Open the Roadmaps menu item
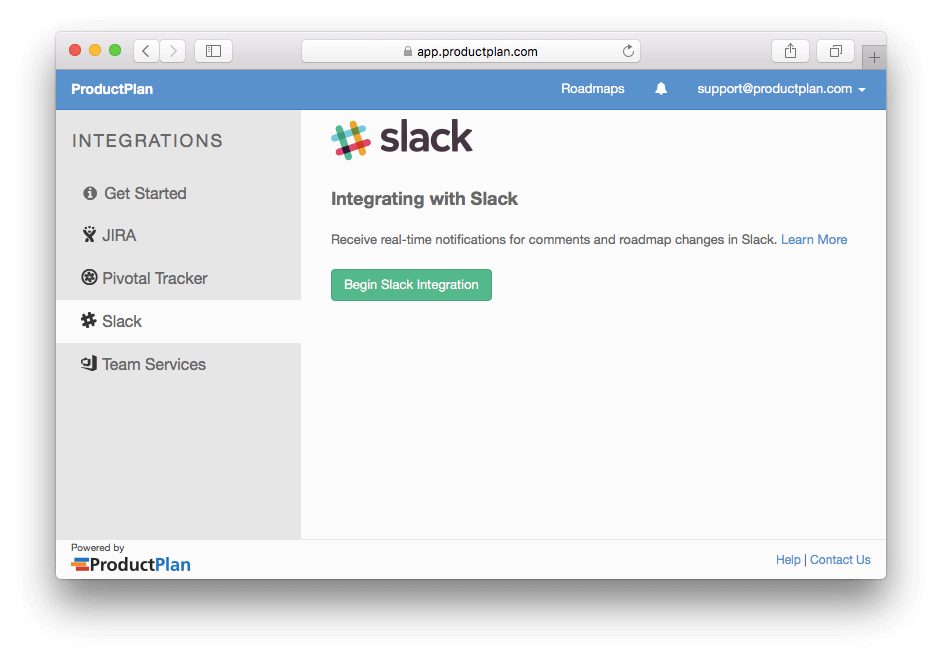This screenshot has height=659, width=942. (592, 89)
